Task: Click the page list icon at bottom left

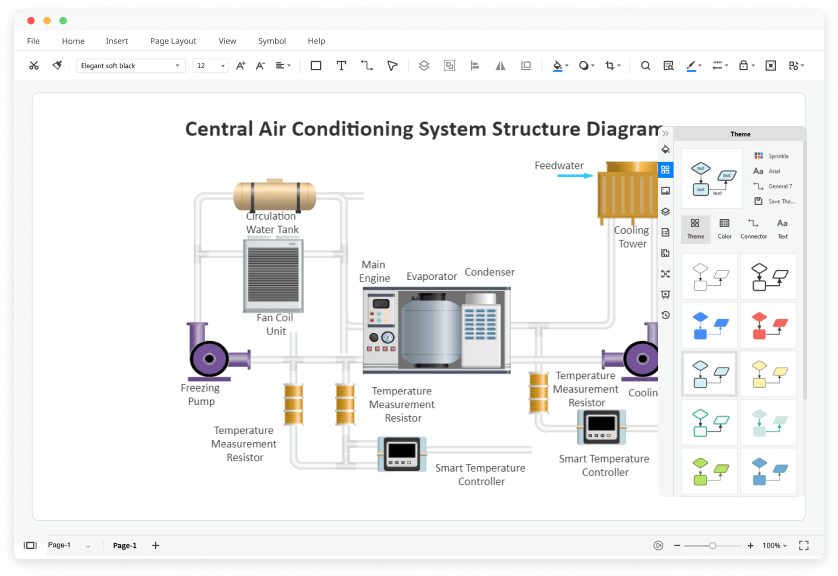Action: point(30,546)
